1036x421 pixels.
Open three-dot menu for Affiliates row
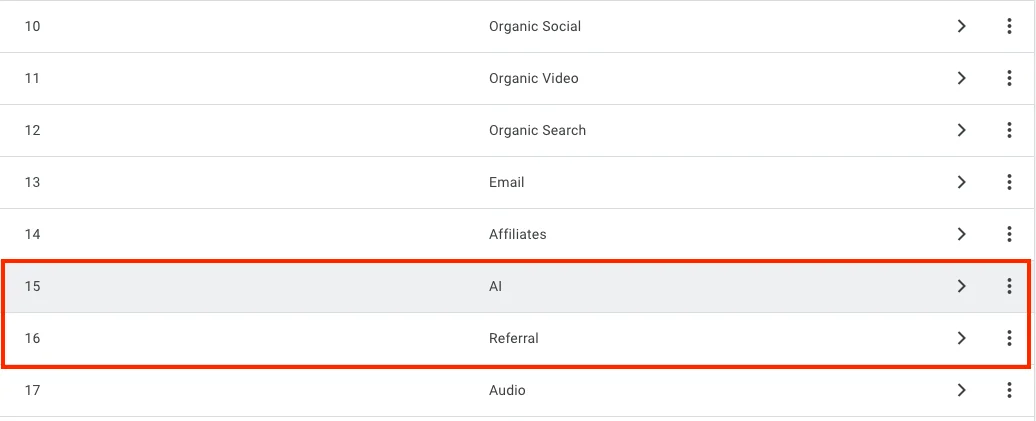pos(1009,234)
